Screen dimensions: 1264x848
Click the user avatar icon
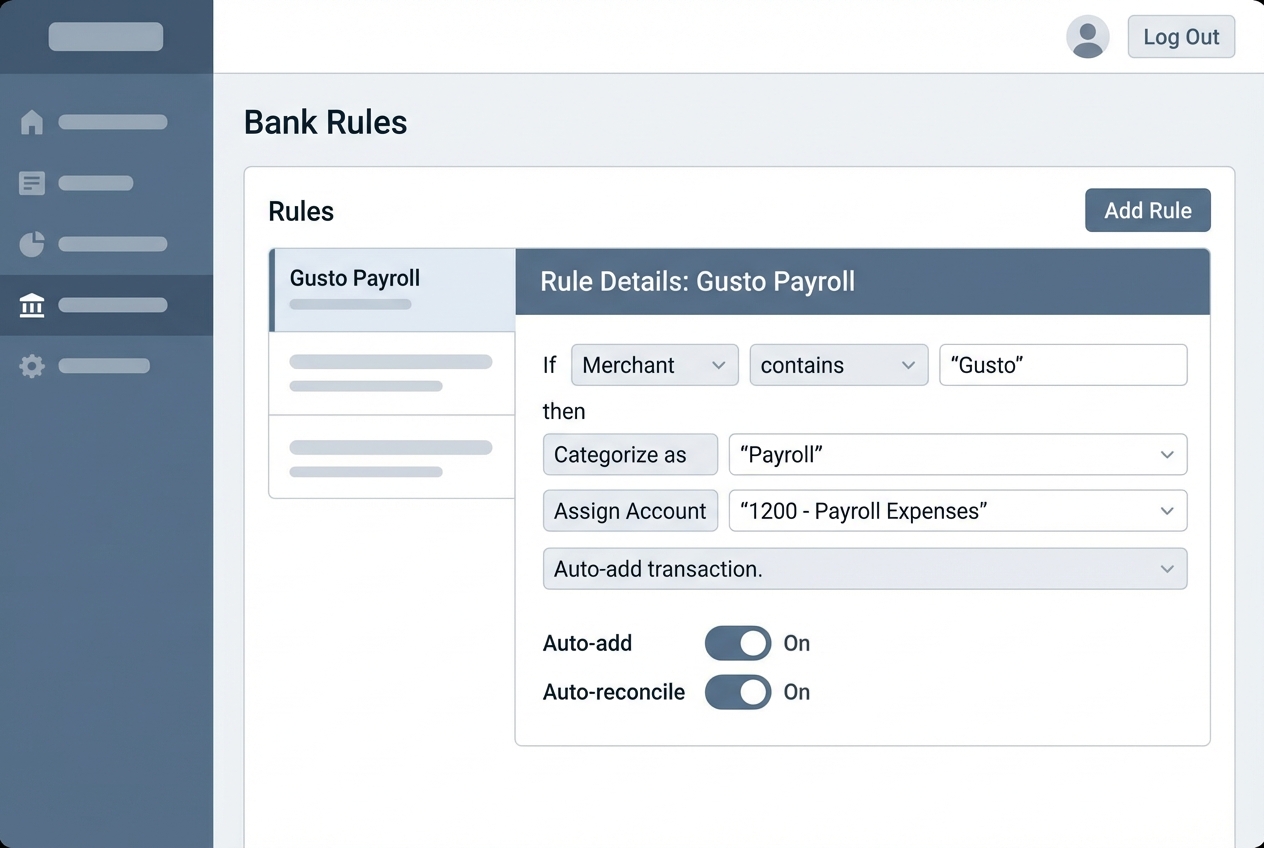(1087, 36)
